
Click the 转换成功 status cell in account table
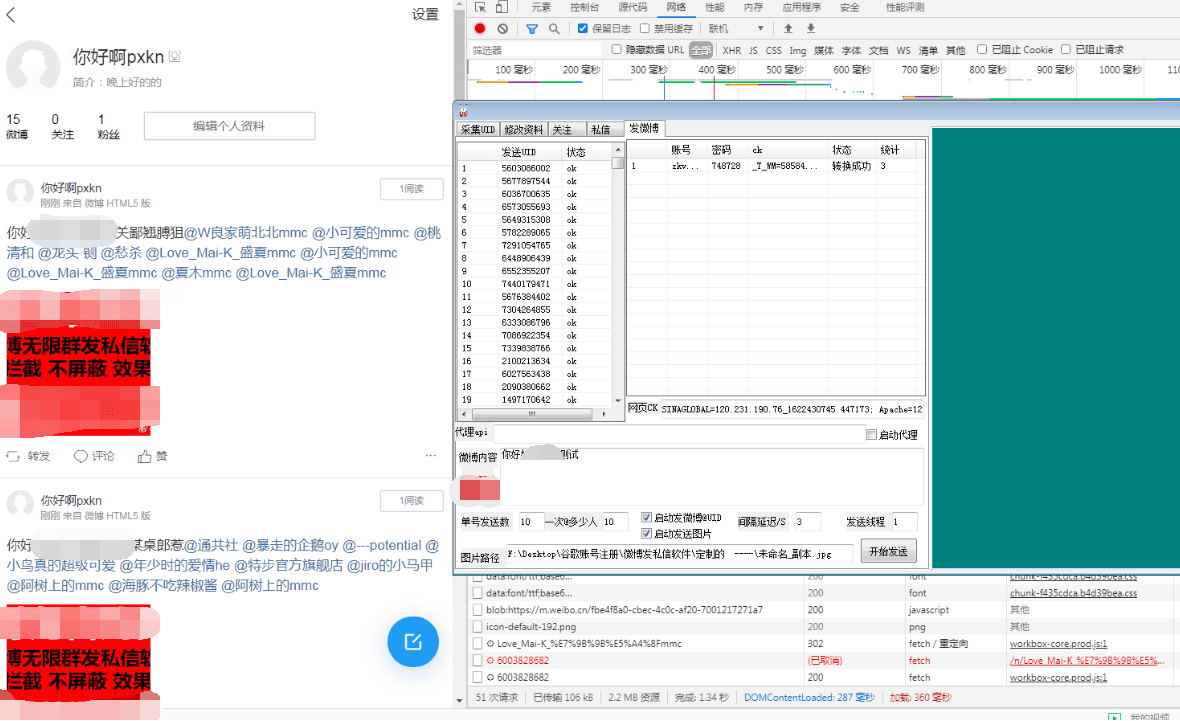tap(851, 166)
